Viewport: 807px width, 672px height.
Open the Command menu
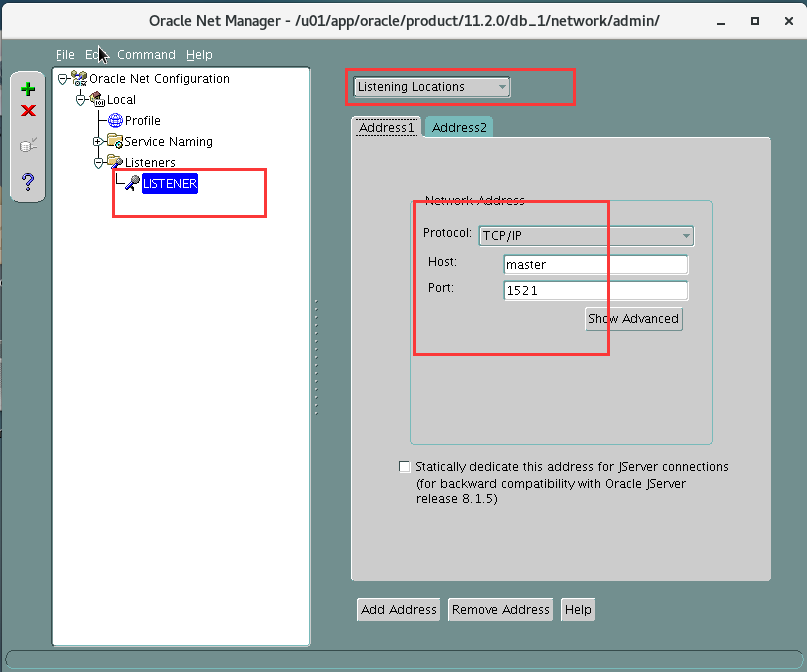pos(146,55)
